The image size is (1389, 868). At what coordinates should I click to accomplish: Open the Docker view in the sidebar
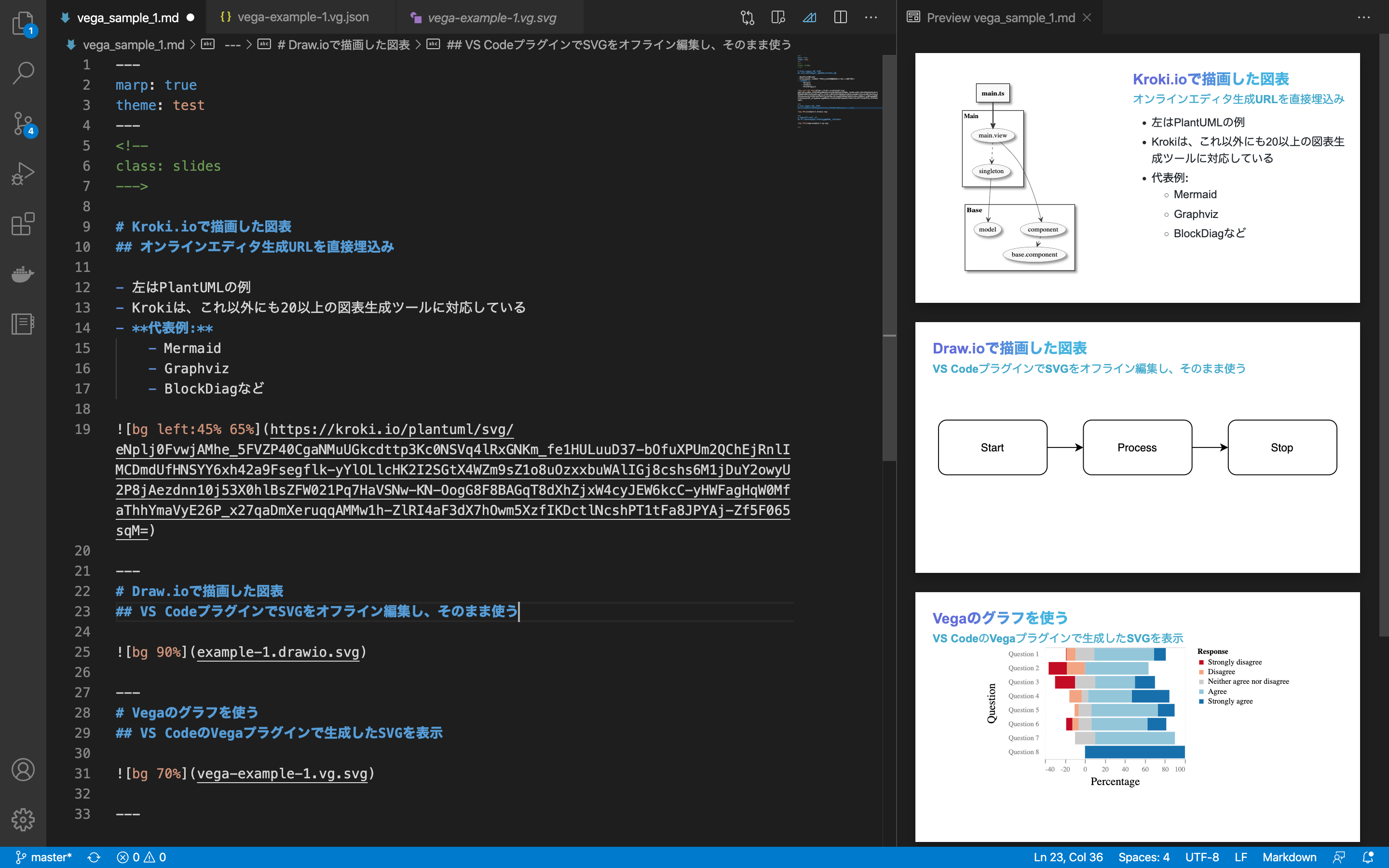23,274
